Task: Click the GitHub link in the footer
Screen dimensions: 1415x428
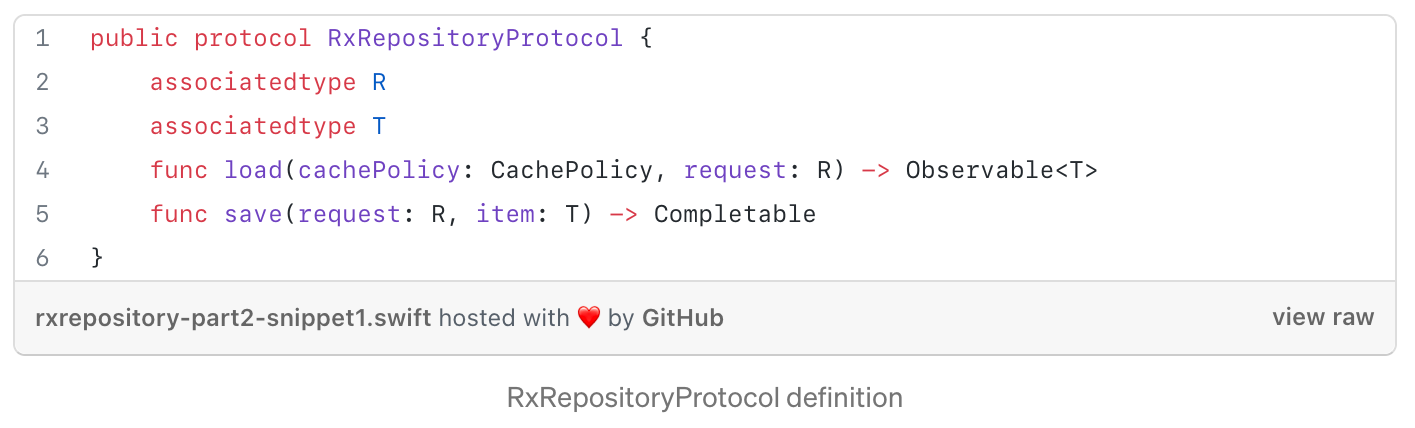Action: point(682,318)
